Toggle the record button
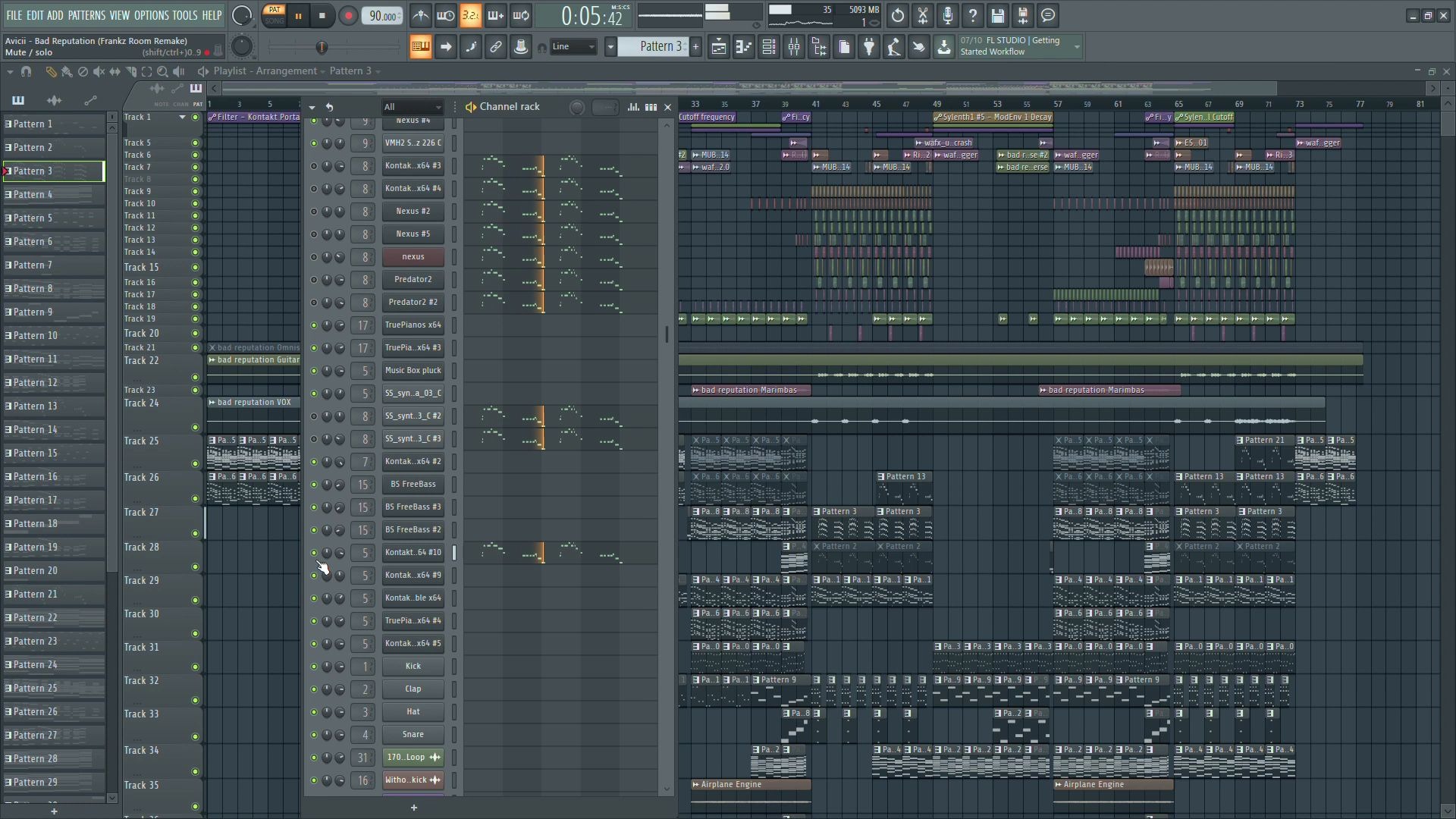Screen dimensions: 1456x819 348,16
